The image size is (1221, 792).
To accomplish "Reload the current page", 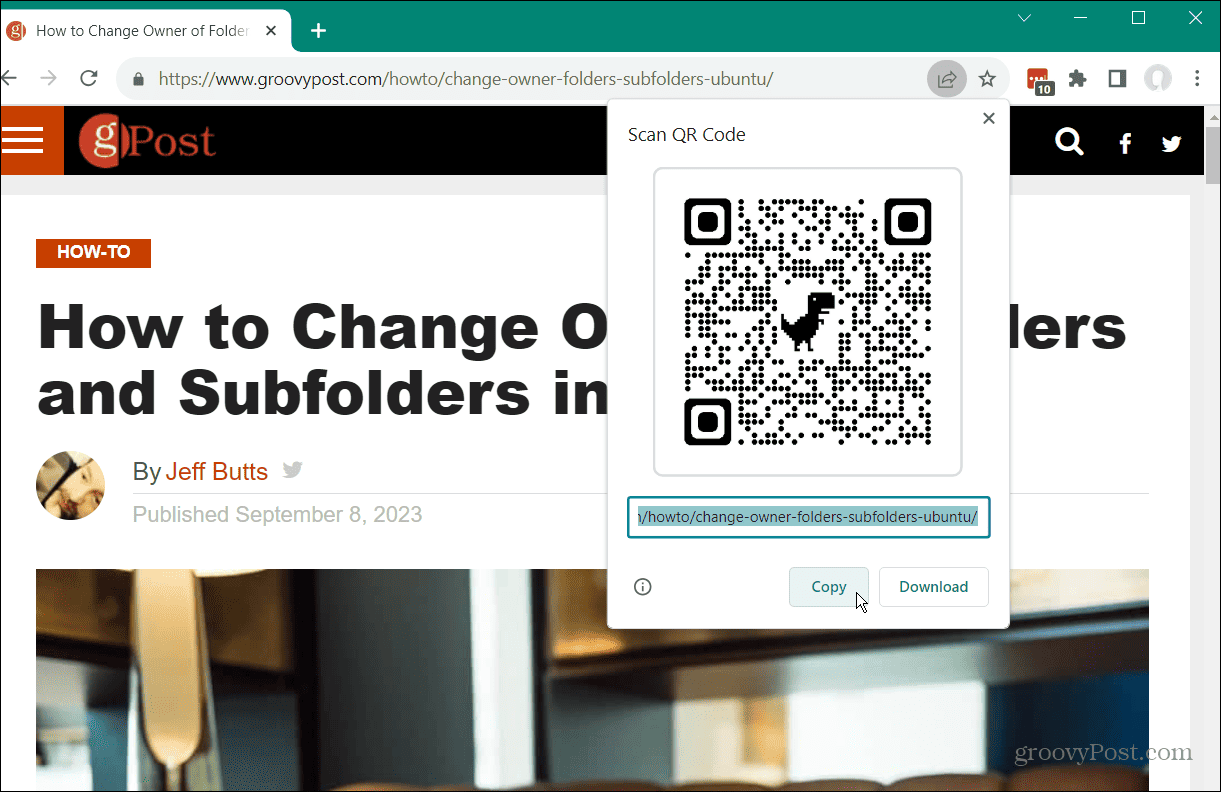I will 89,79.
